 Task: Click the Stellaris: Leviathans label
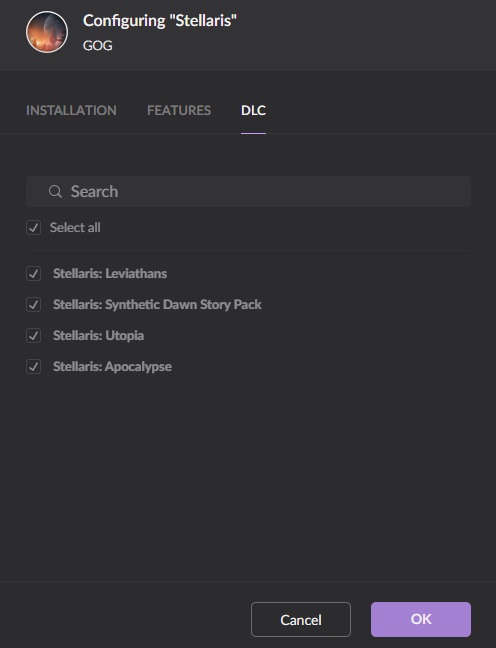[110, 274]
